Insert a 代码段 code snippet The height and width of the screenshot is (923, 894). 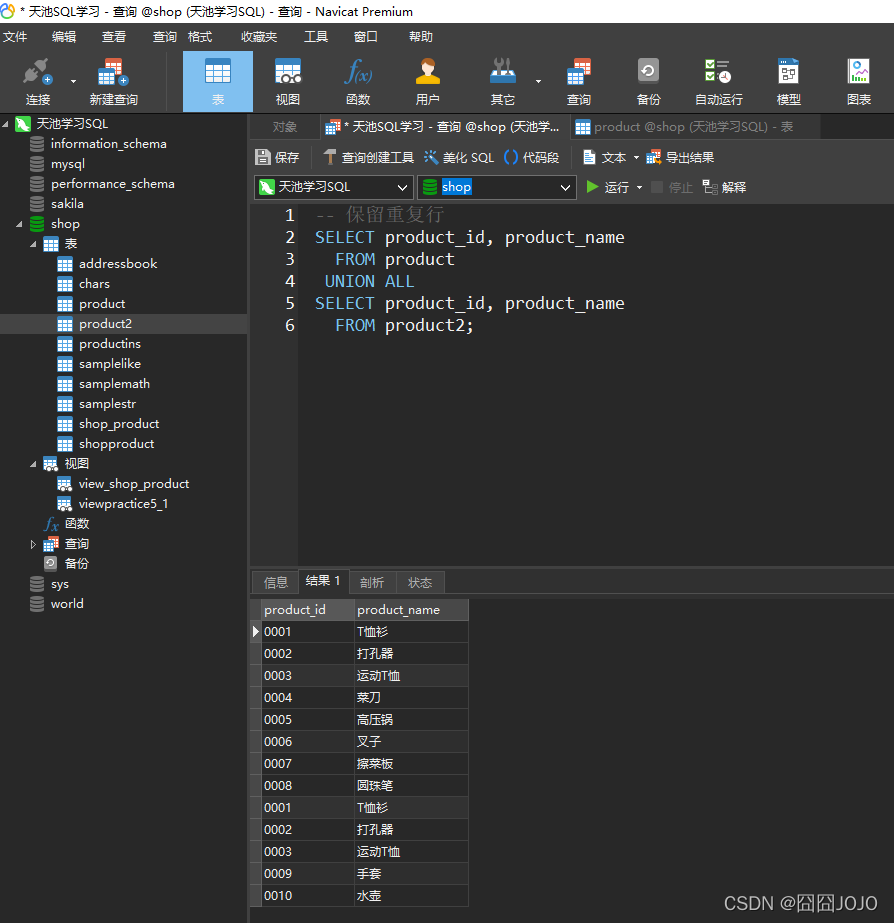[x=531, y=157]
